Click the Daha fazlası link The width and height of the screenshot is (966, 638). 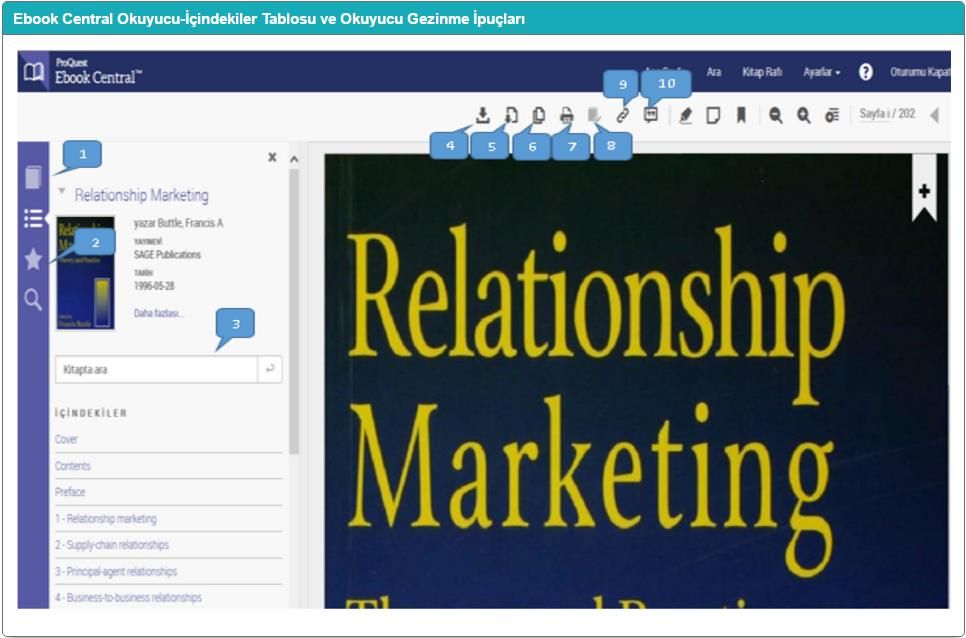[158, 313]
